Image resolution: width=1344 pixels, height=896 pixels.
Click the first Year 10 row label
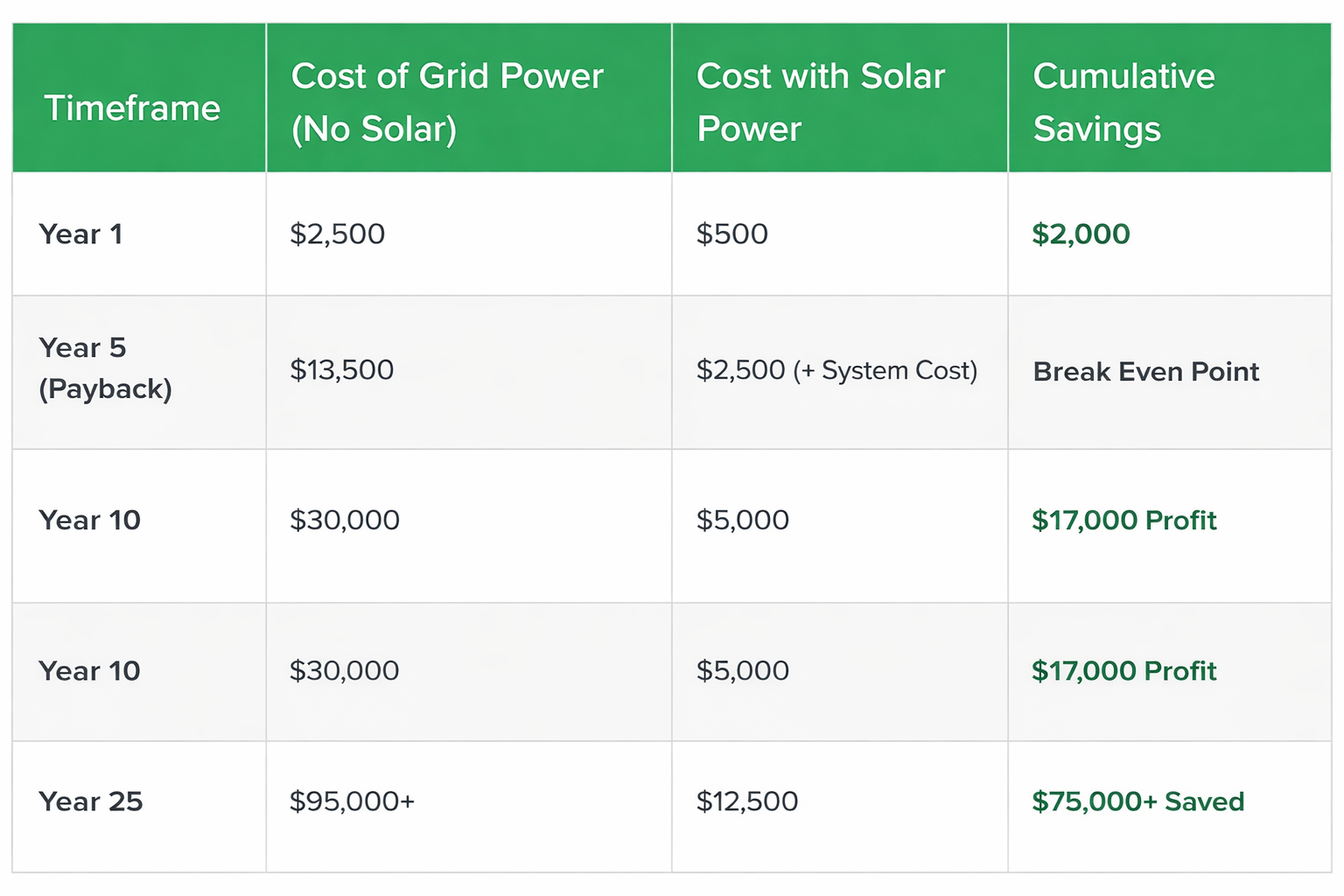coord(89,521)
